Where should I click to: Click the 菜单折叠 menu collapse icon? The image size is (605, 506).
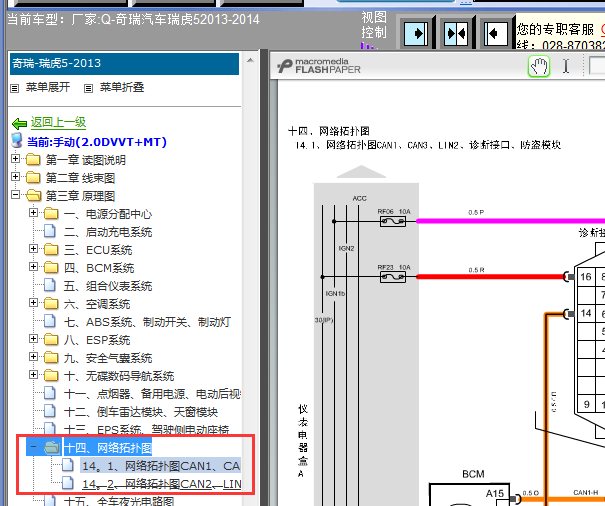click(88, 88)
